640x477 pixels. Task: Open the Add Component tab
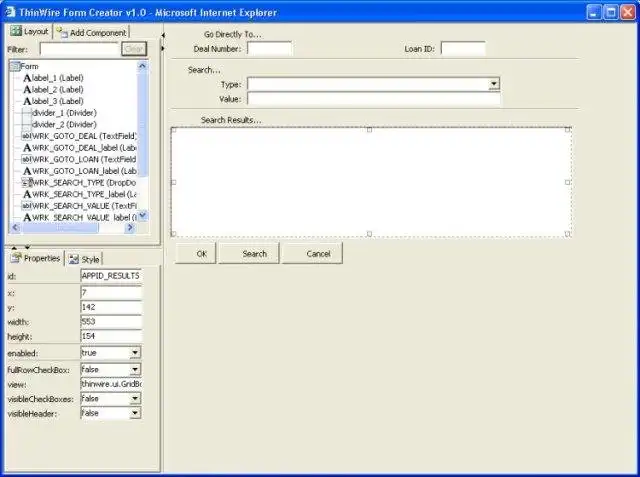tap(91, 32)
